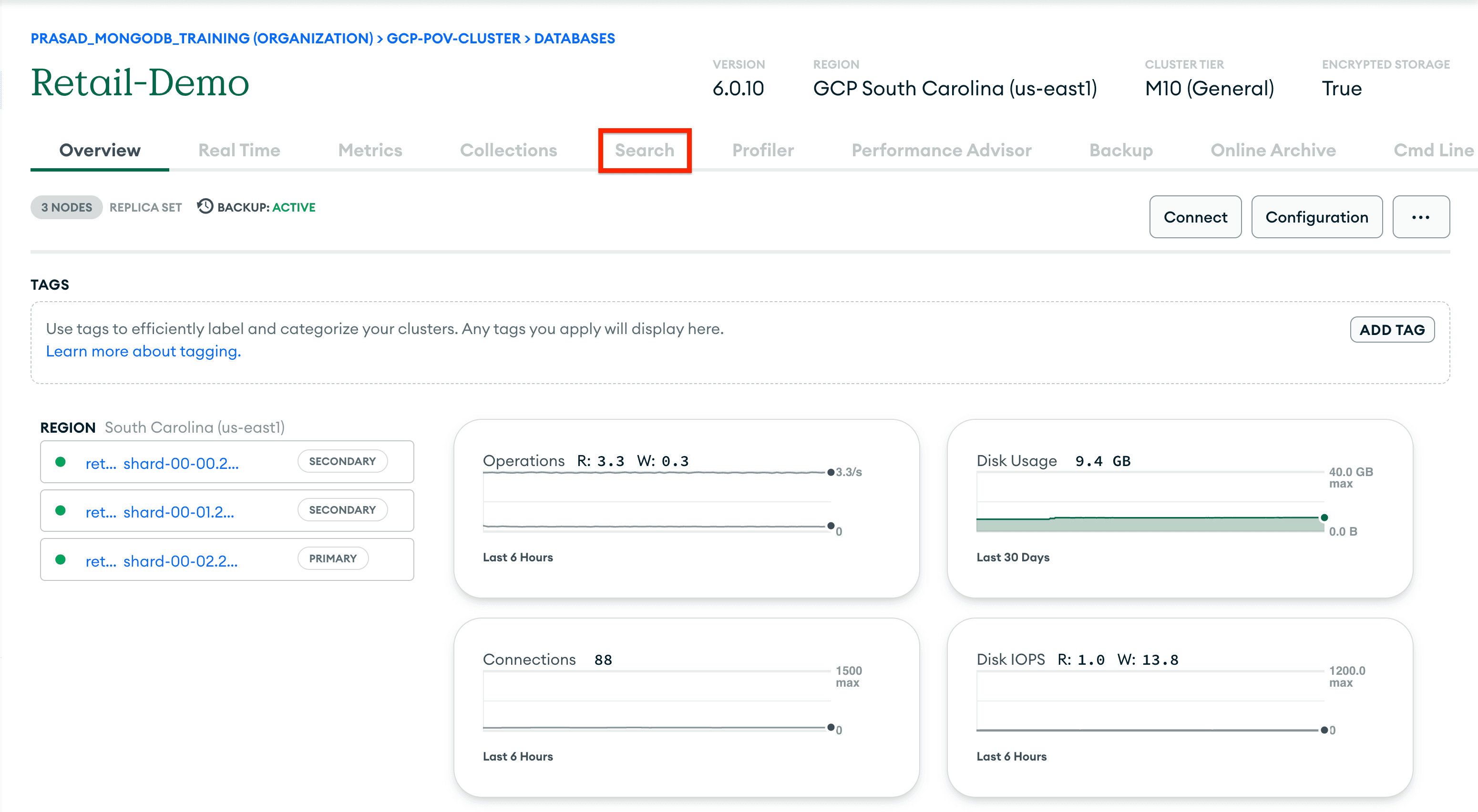The height and width of the screenshot is (812, 1478).
Task: Click M10 (General) cluster tier value
Action: (x=1210, y=88)
